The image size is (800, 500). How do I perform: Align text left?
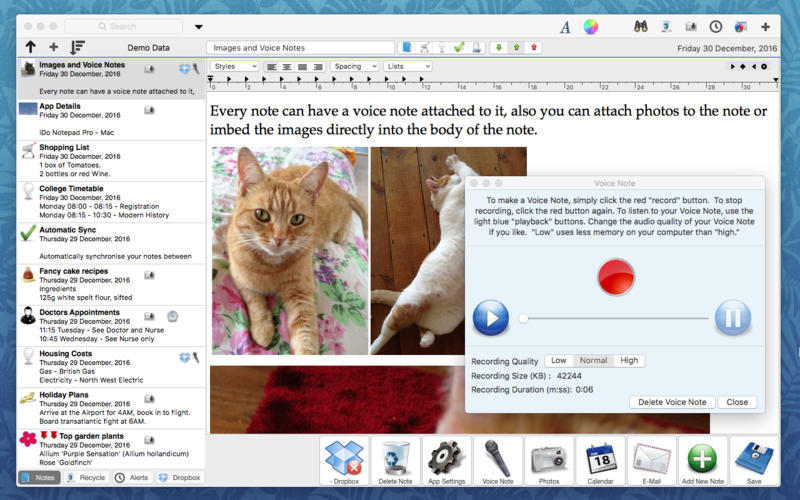[272, 67]
